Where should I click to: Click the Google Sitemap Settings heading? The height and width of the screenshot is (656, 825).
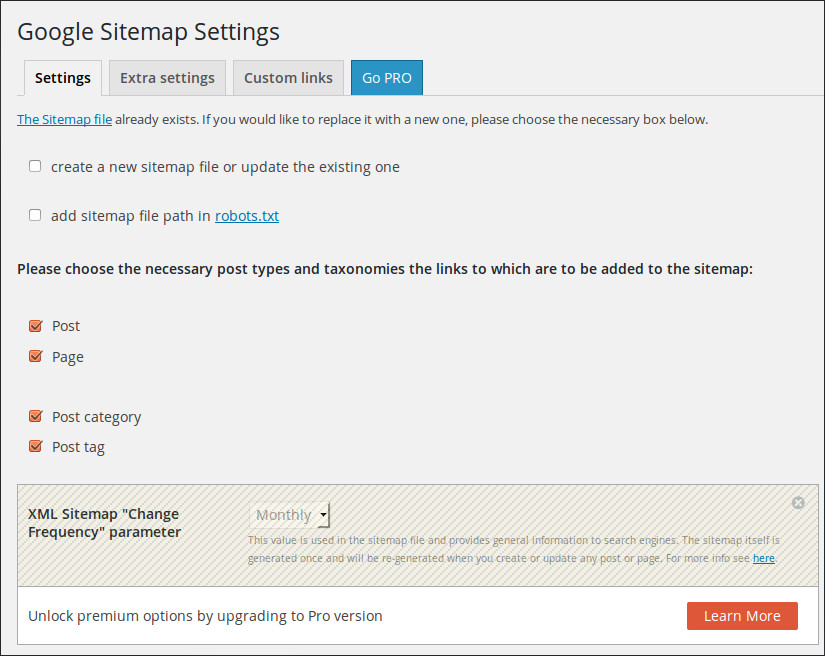click(148, 32)
